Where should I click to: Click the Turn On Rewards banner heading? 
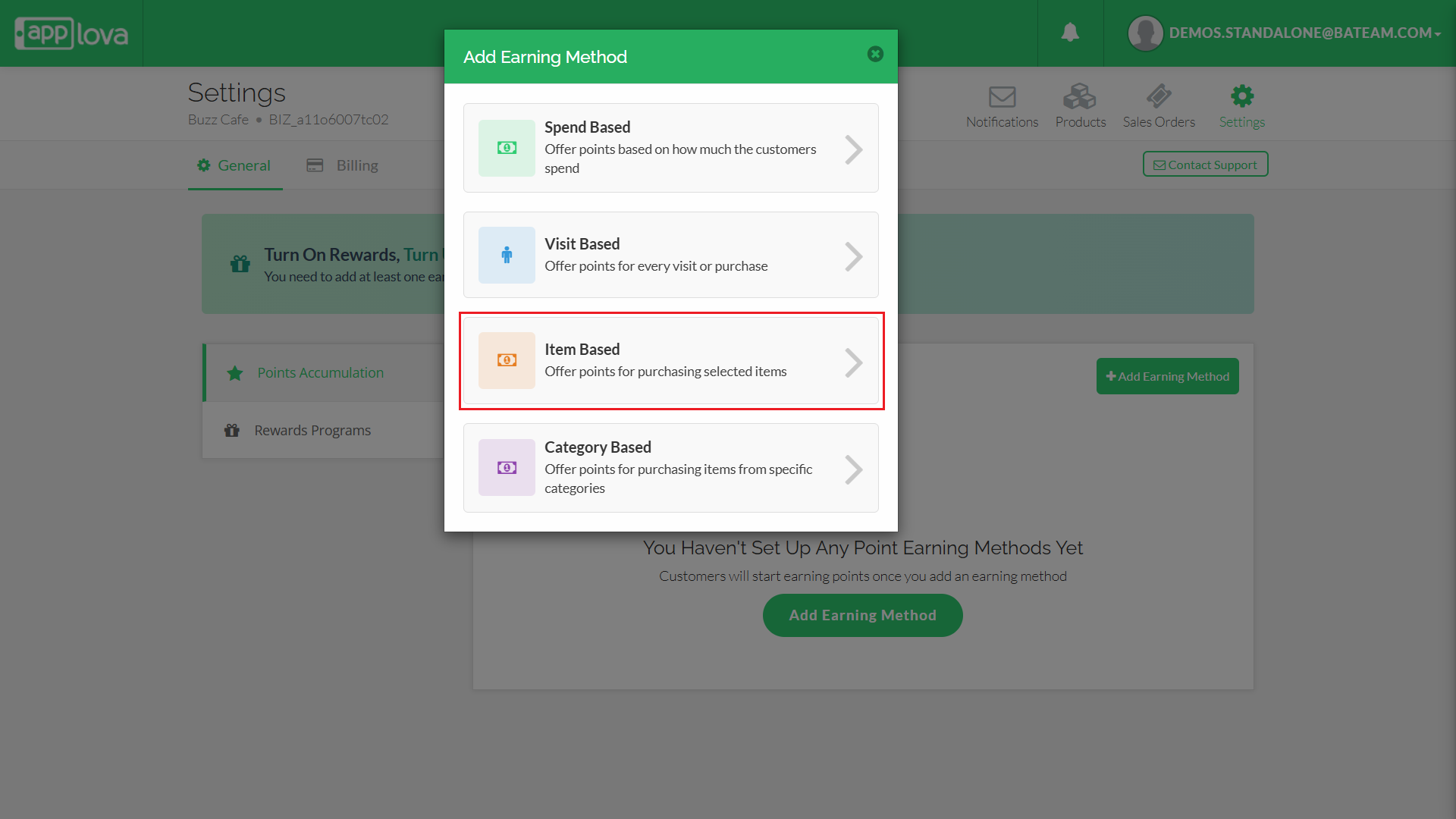354,254
